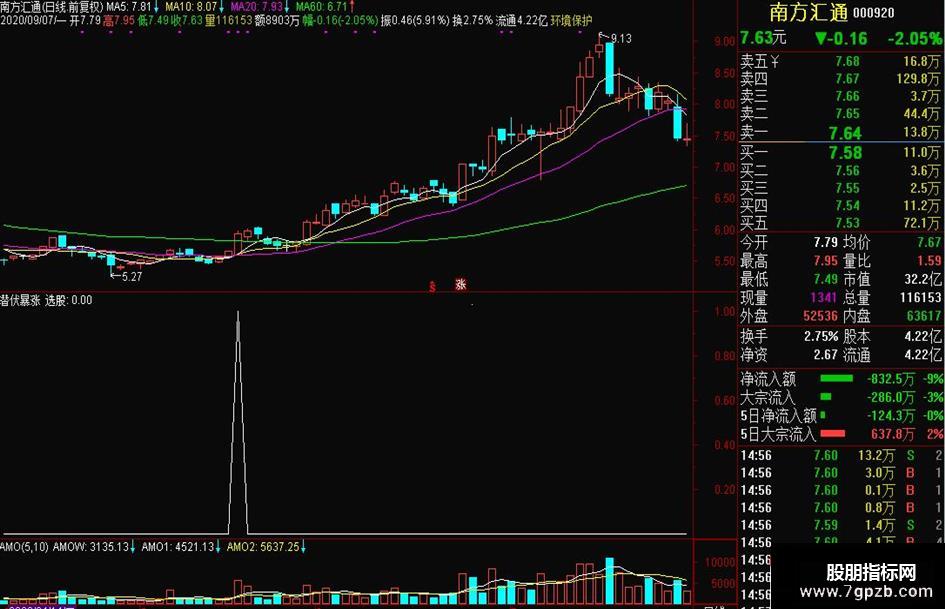Select the 卖三 7.66 ask row
The width and height of the screenshot is (945, 609).
click(x=840, y=96)
